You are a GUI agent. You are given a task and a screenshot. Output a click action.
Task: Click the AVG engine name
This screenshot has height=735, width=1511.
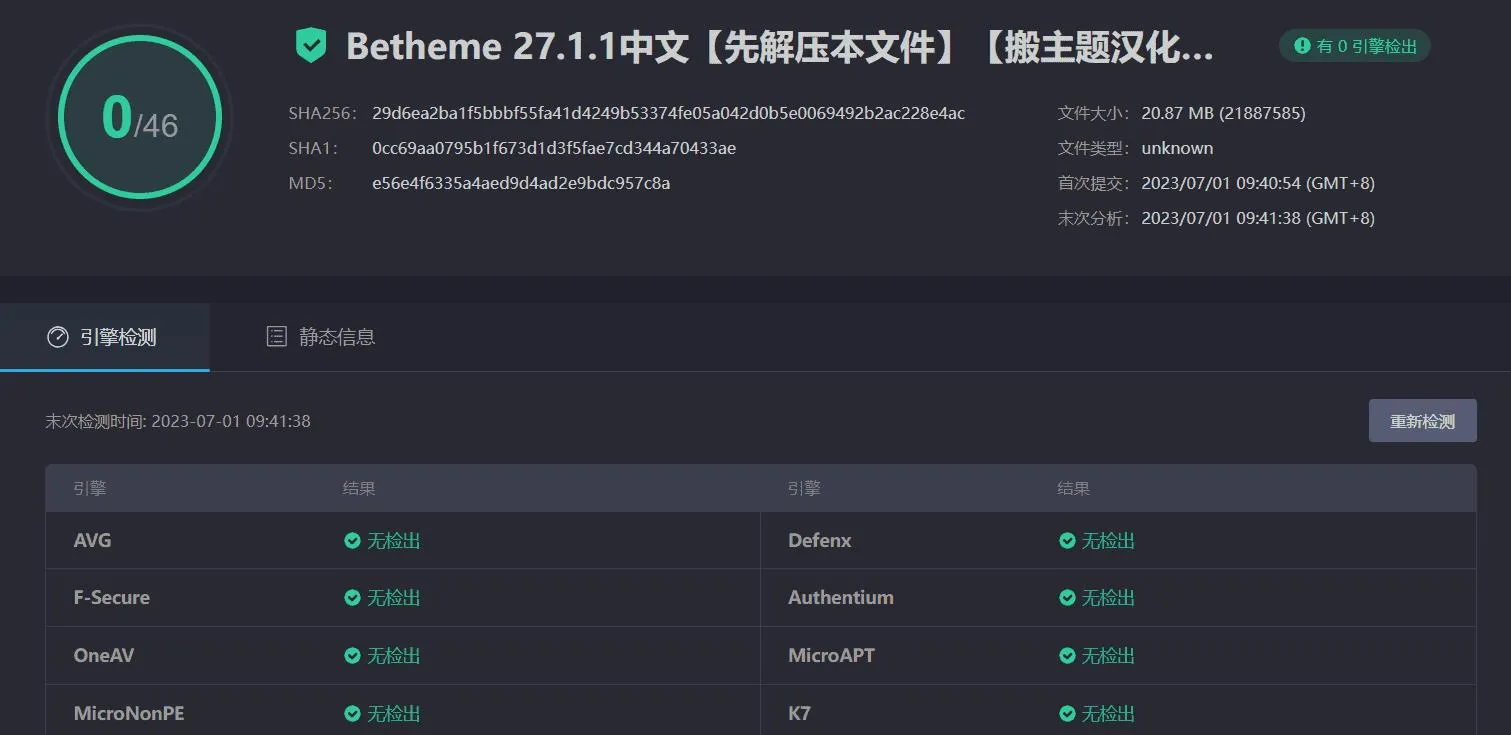92,541
